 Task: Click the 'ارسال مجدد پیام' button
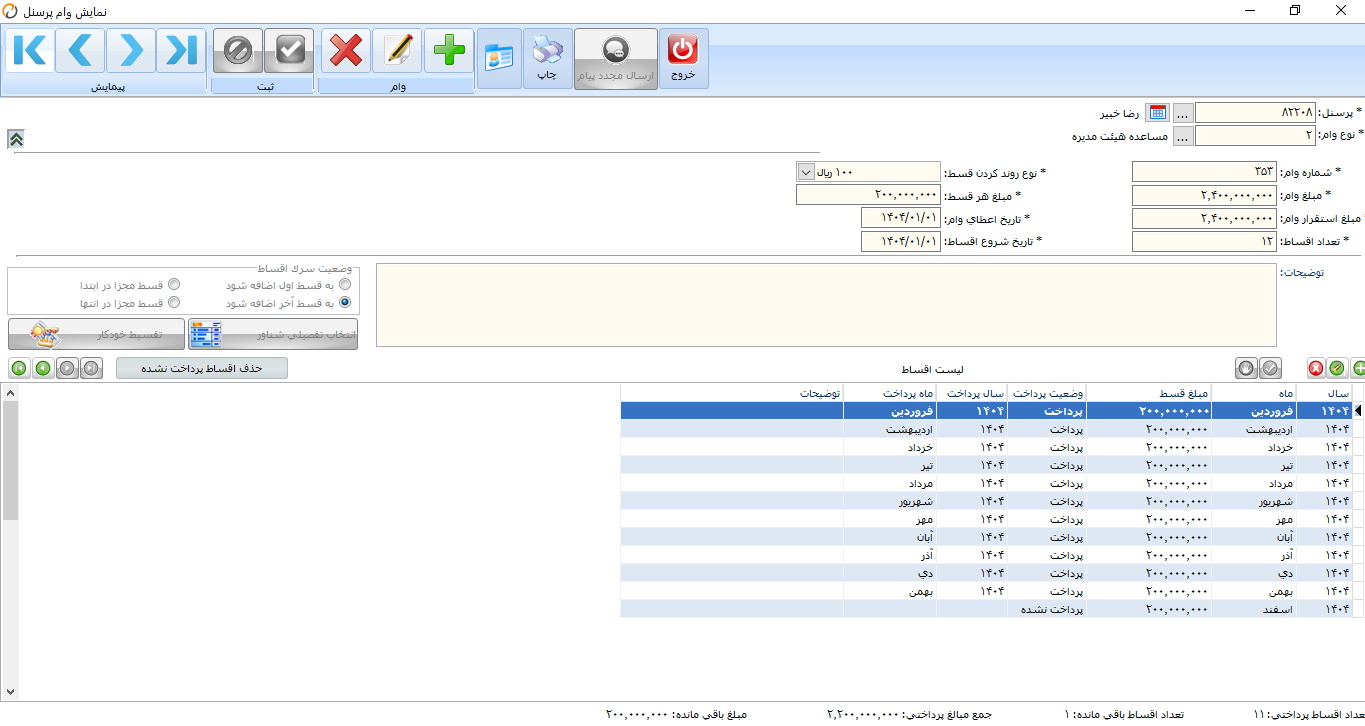click(616, 59)
